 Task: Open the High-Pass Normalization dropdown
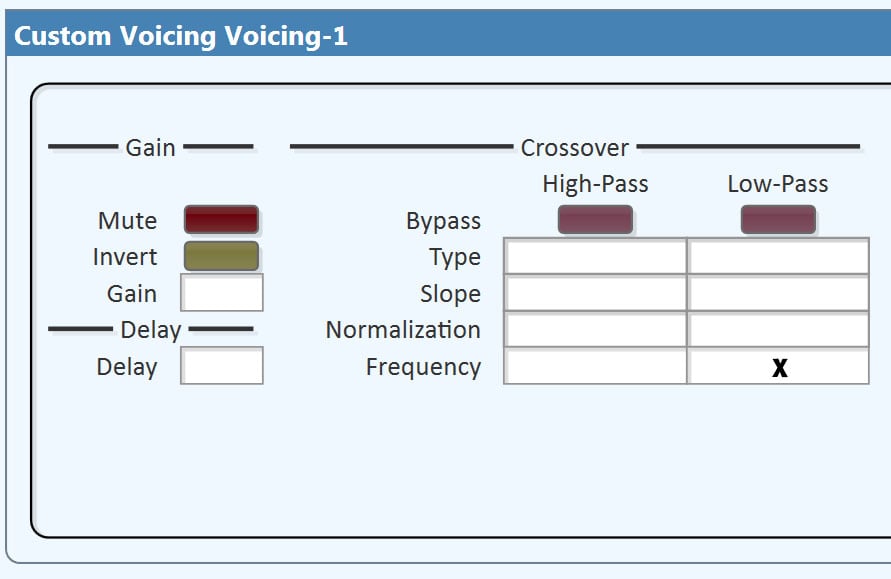tap(595, 330)
